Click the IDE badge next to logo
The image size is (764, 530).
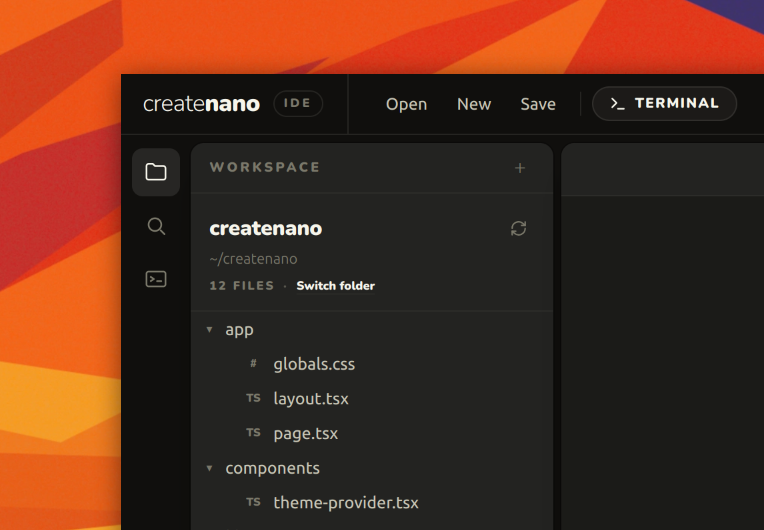[298, 103]
